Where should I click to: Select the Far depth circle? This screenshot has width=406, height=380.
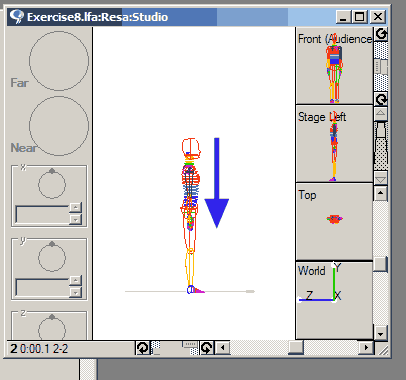tap(59, 61)
